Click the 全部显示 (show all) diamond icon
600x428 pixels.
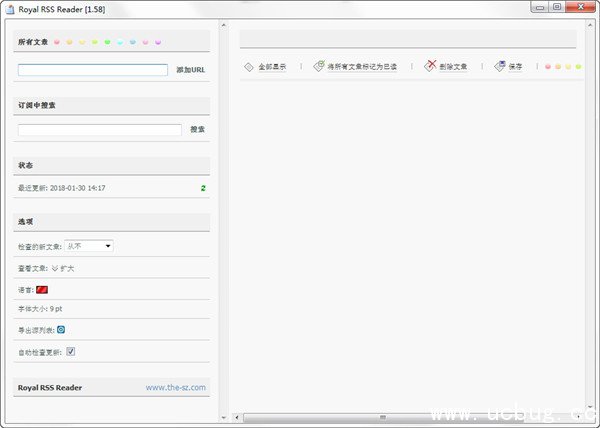[x=249, y=67]
